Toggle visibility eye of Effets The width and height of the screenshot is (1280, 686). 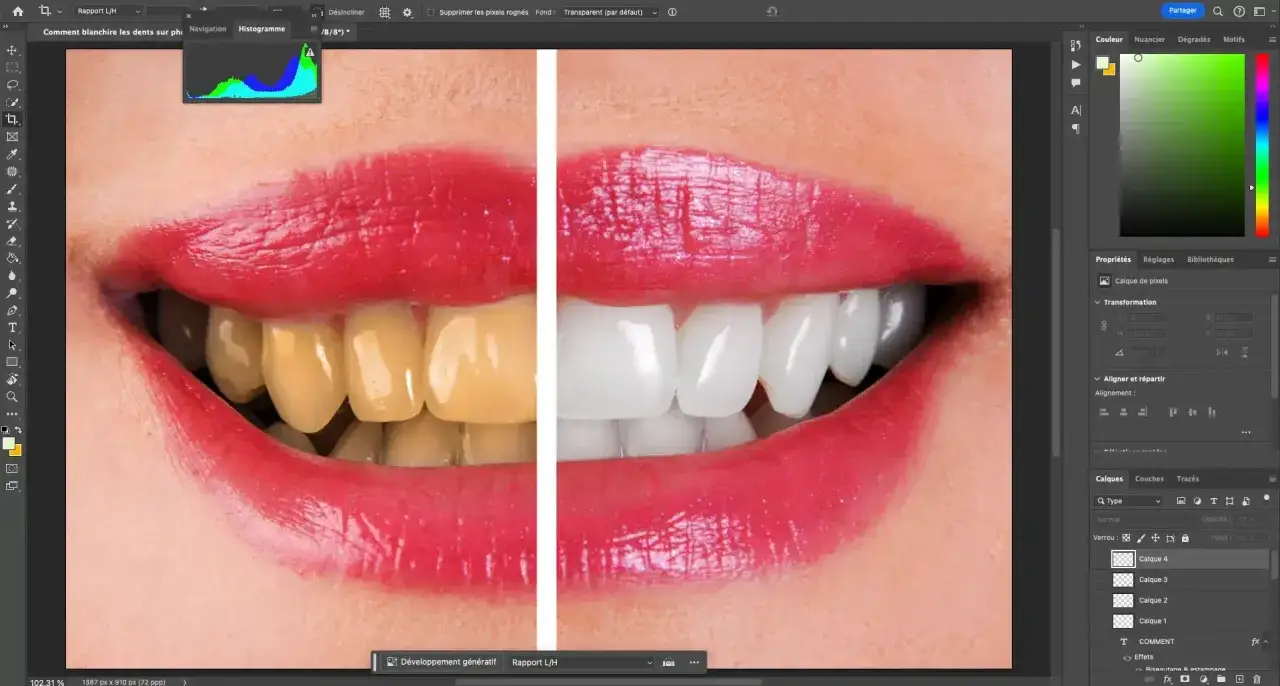click(1127, 657)
